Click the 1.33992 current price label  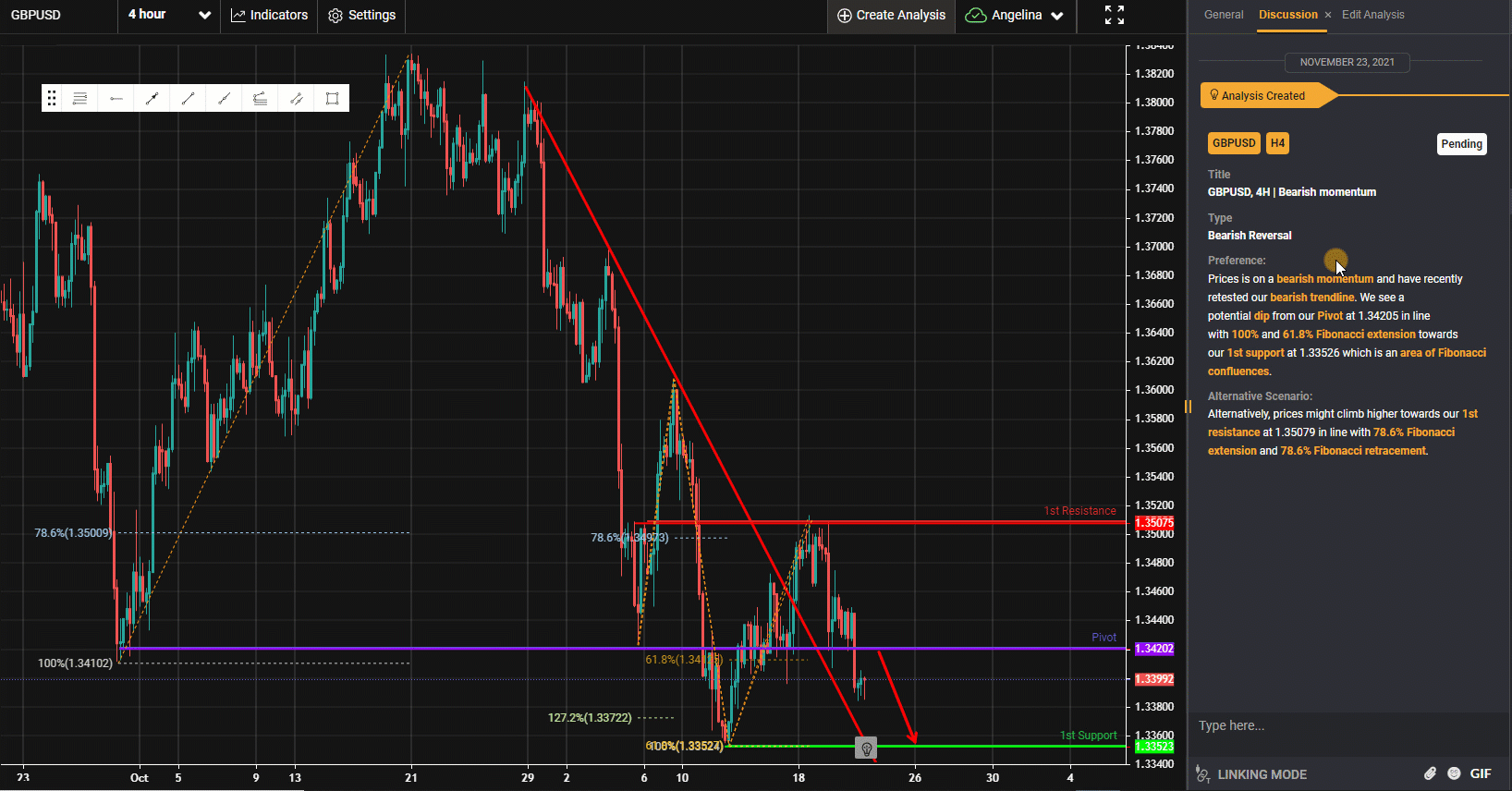1154,679
